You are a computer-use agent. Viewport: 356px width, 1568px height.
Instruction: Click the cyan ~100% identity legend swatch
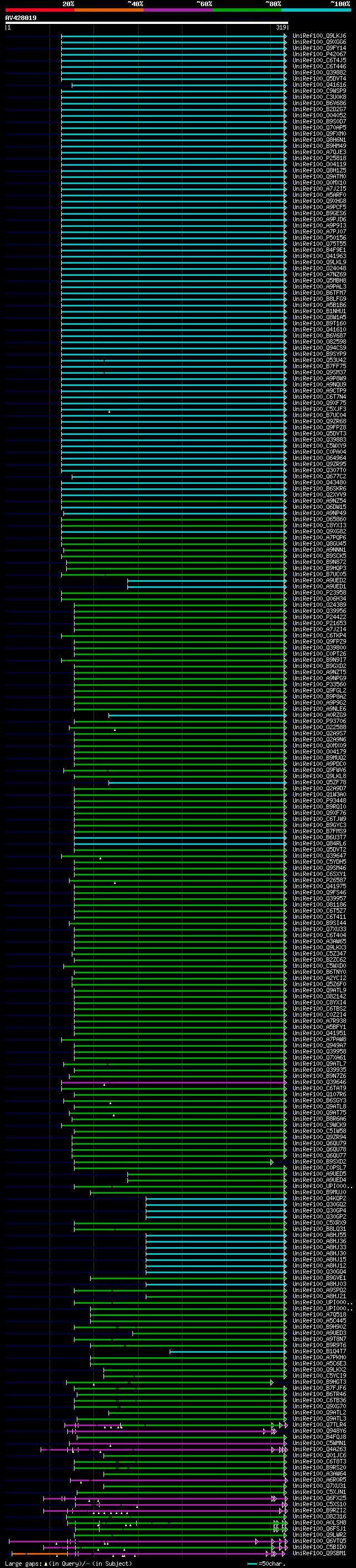[x=317, y=11]
